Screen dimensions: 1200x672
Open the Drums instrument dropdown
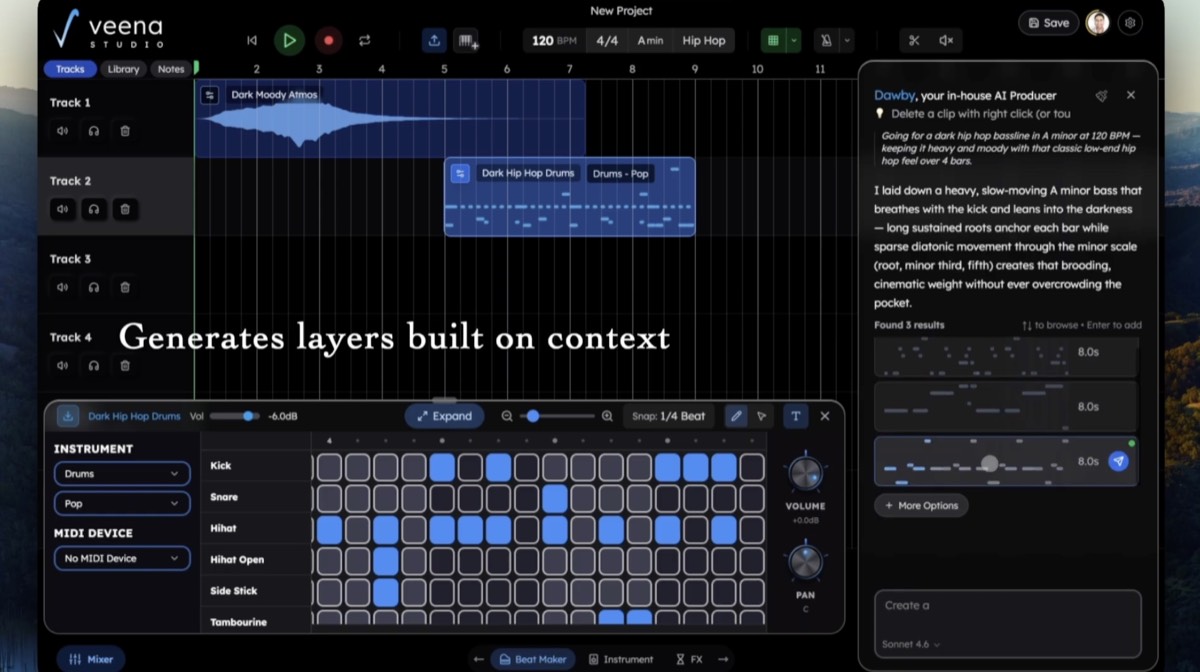point(121,473)
